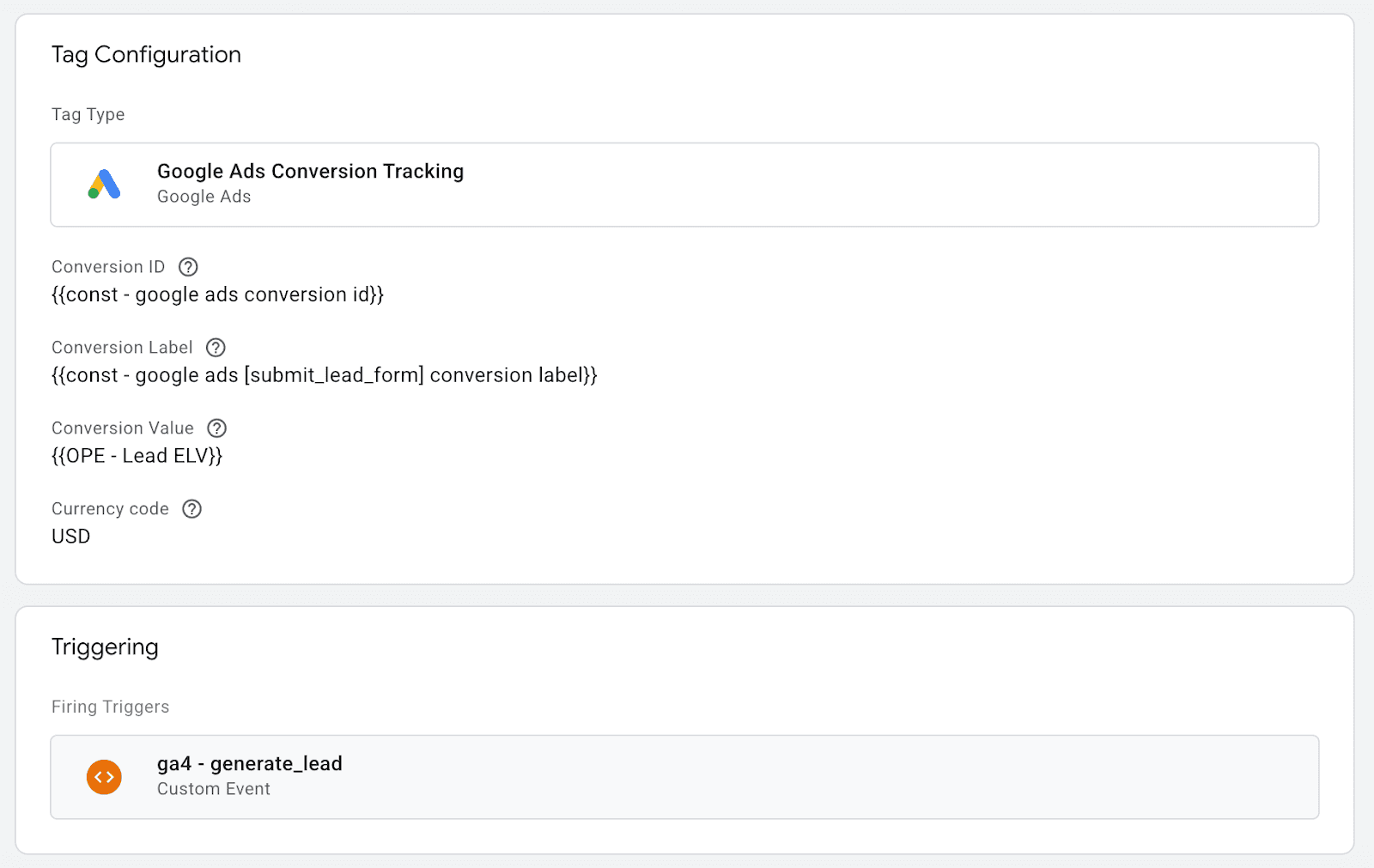1374x868 pixels.
Task: Click the Currency code field label
Action: pos(110,509)
